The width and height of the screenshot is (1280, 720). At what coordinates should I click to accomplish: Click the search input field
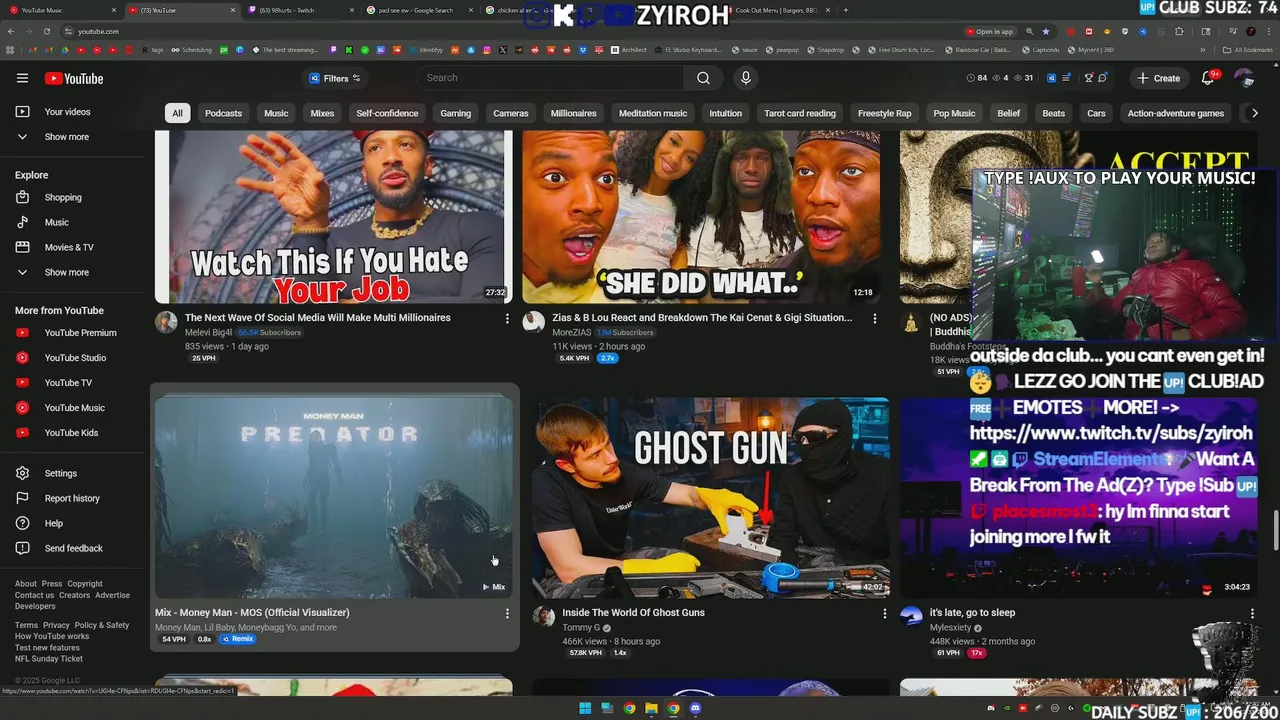pos(550,78)
